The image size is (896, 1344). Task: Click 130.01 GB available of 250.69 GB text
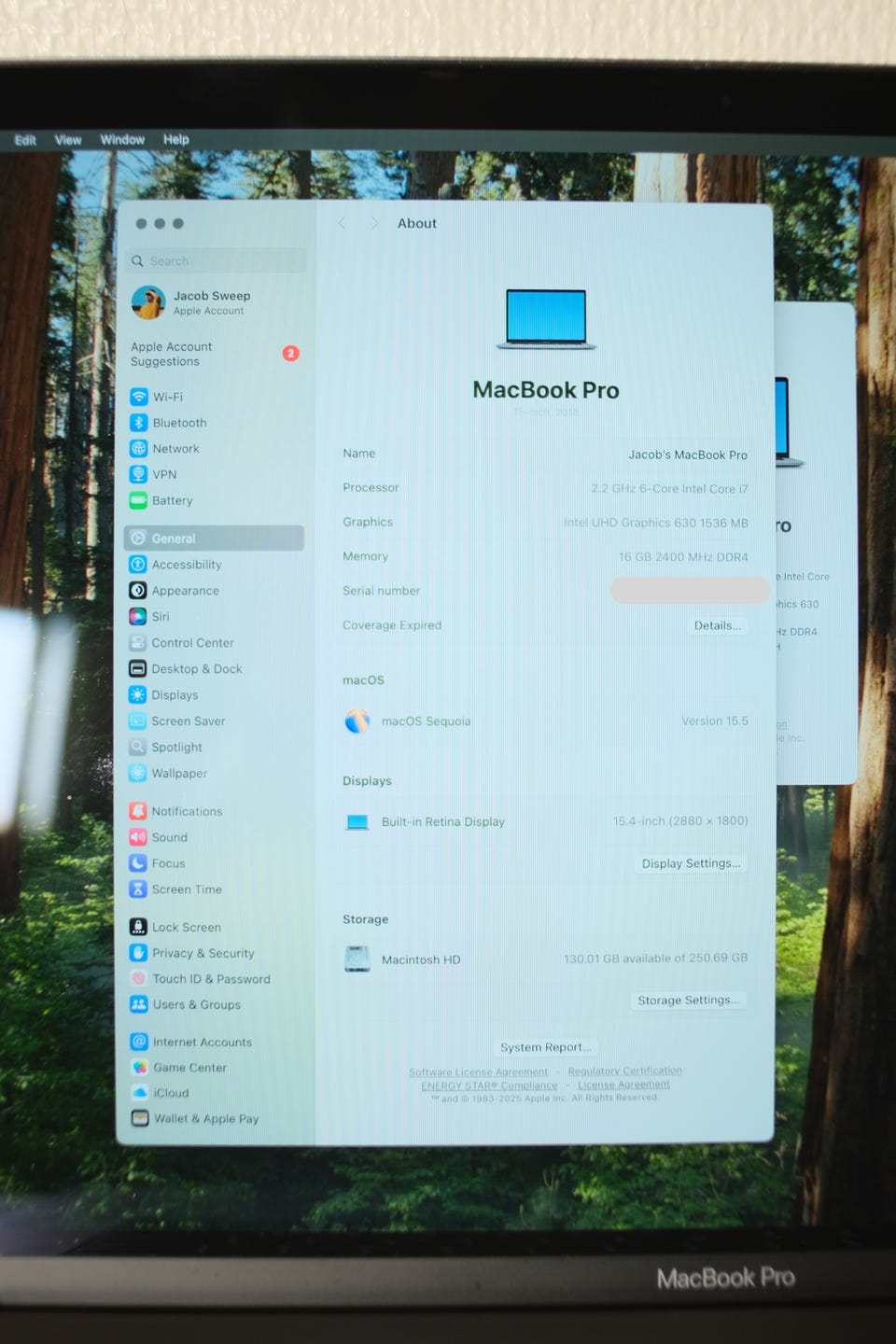click(655, 959)
